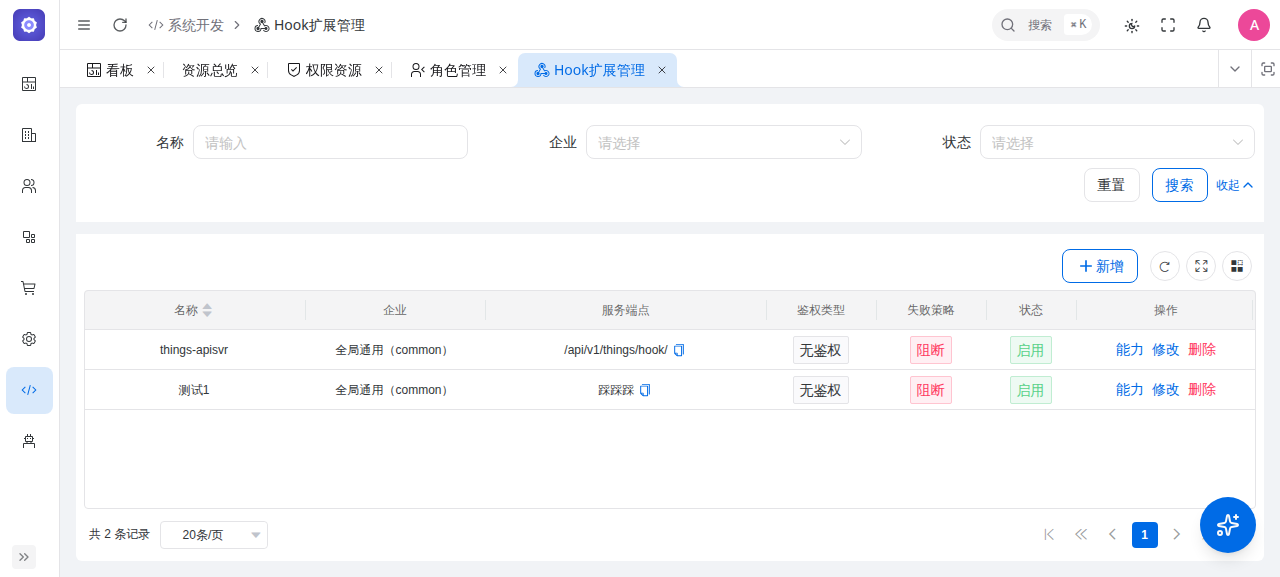The height and width of the screenshot is (577, 1280).
Task: Click 删除 for 测试1 row
Action: coord(1202,390)
